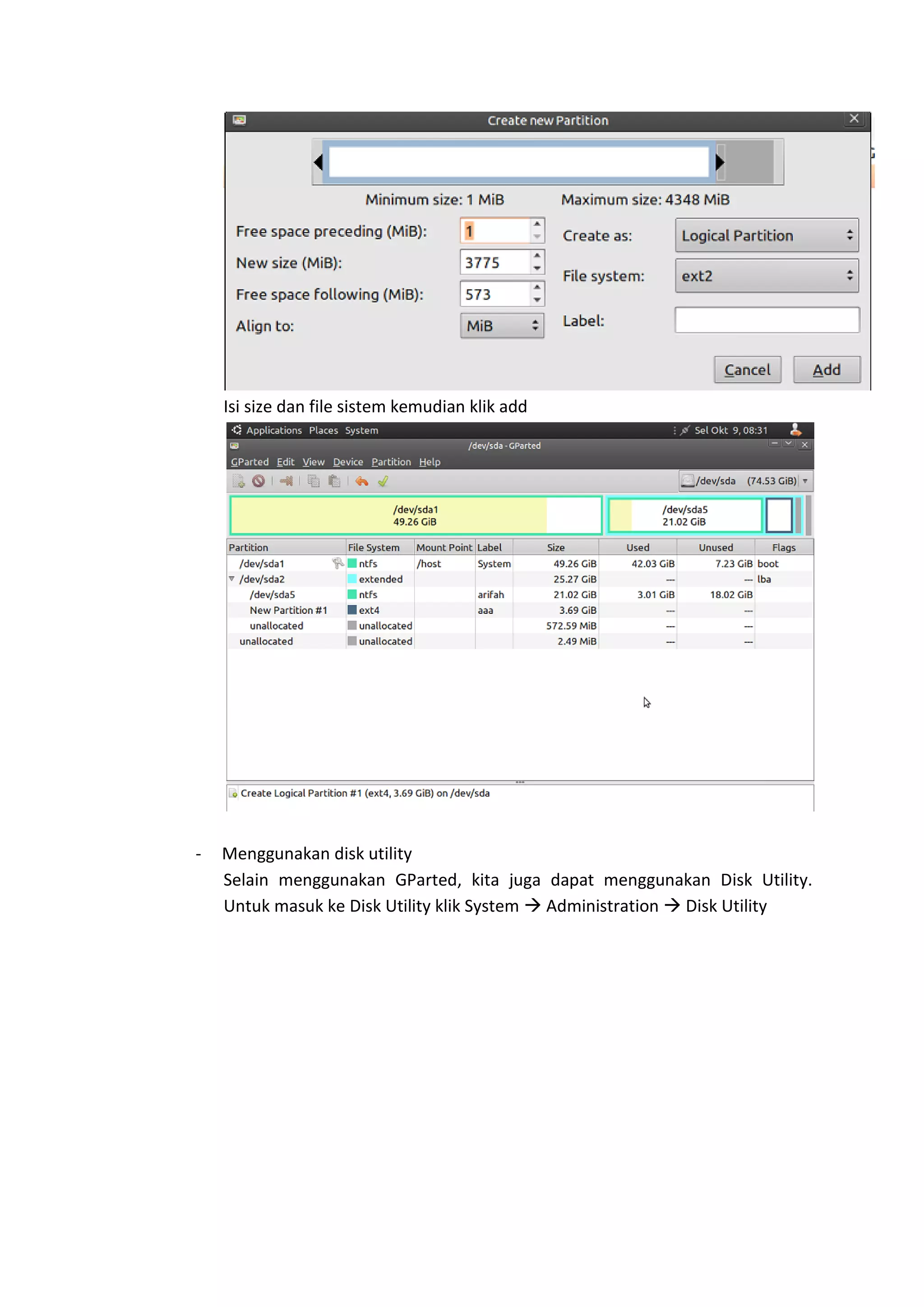This screenshot has width=924, height=1307.
Task: Increase Free space preceding value
Action: (x=537, y=224)
